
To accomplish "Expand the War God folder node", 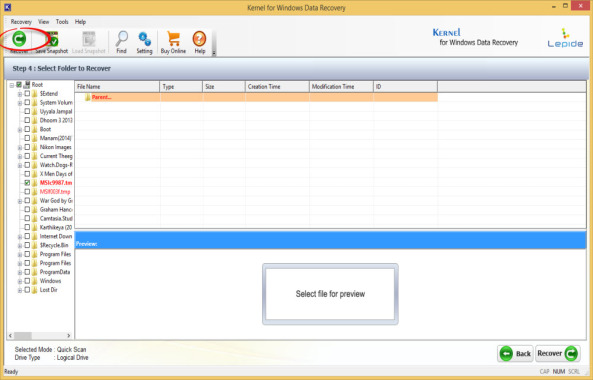I will click(x=20, y=201).
